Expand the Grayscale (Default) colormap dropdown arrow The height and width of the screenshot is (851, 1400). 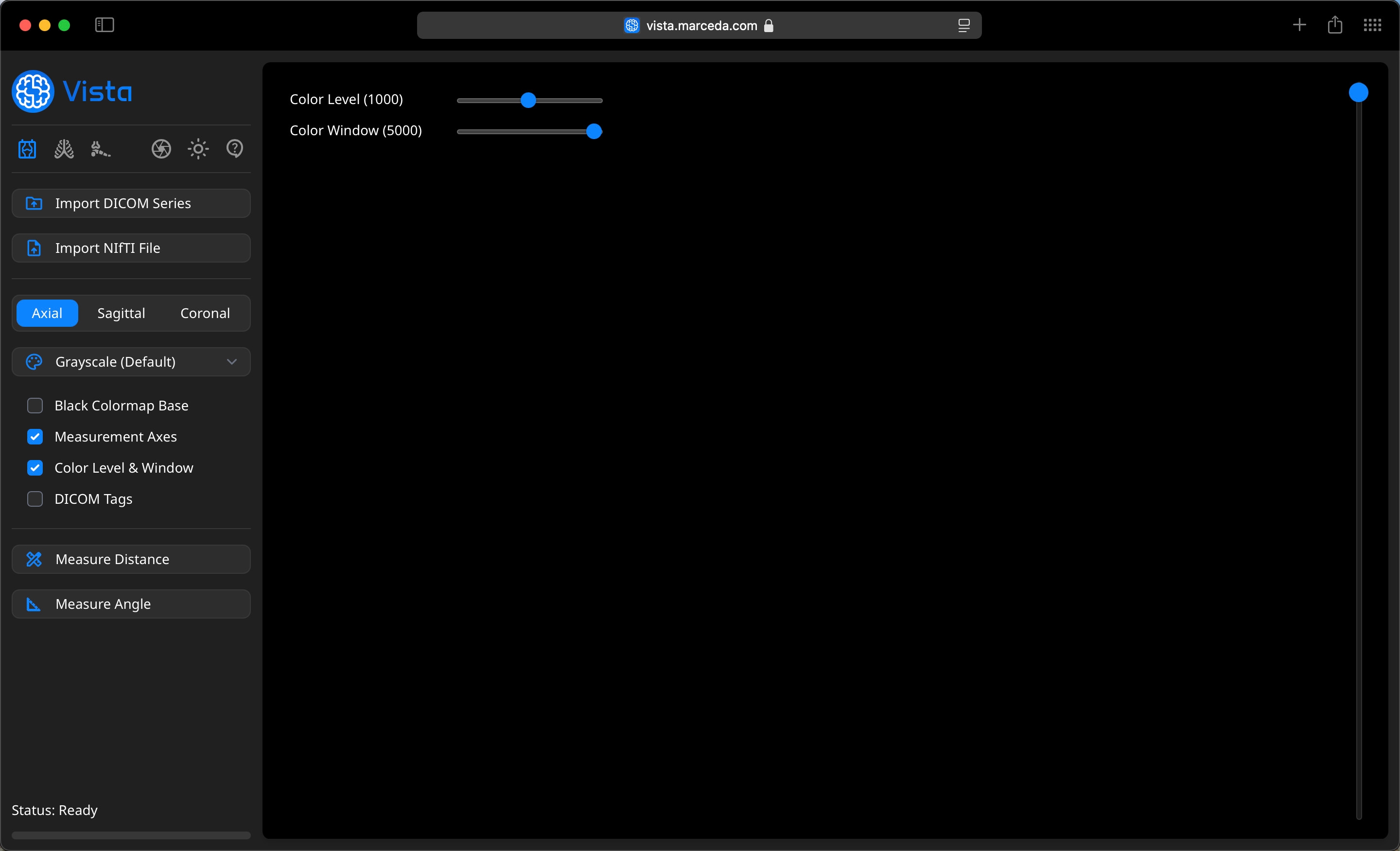click(x=232, y=361)
